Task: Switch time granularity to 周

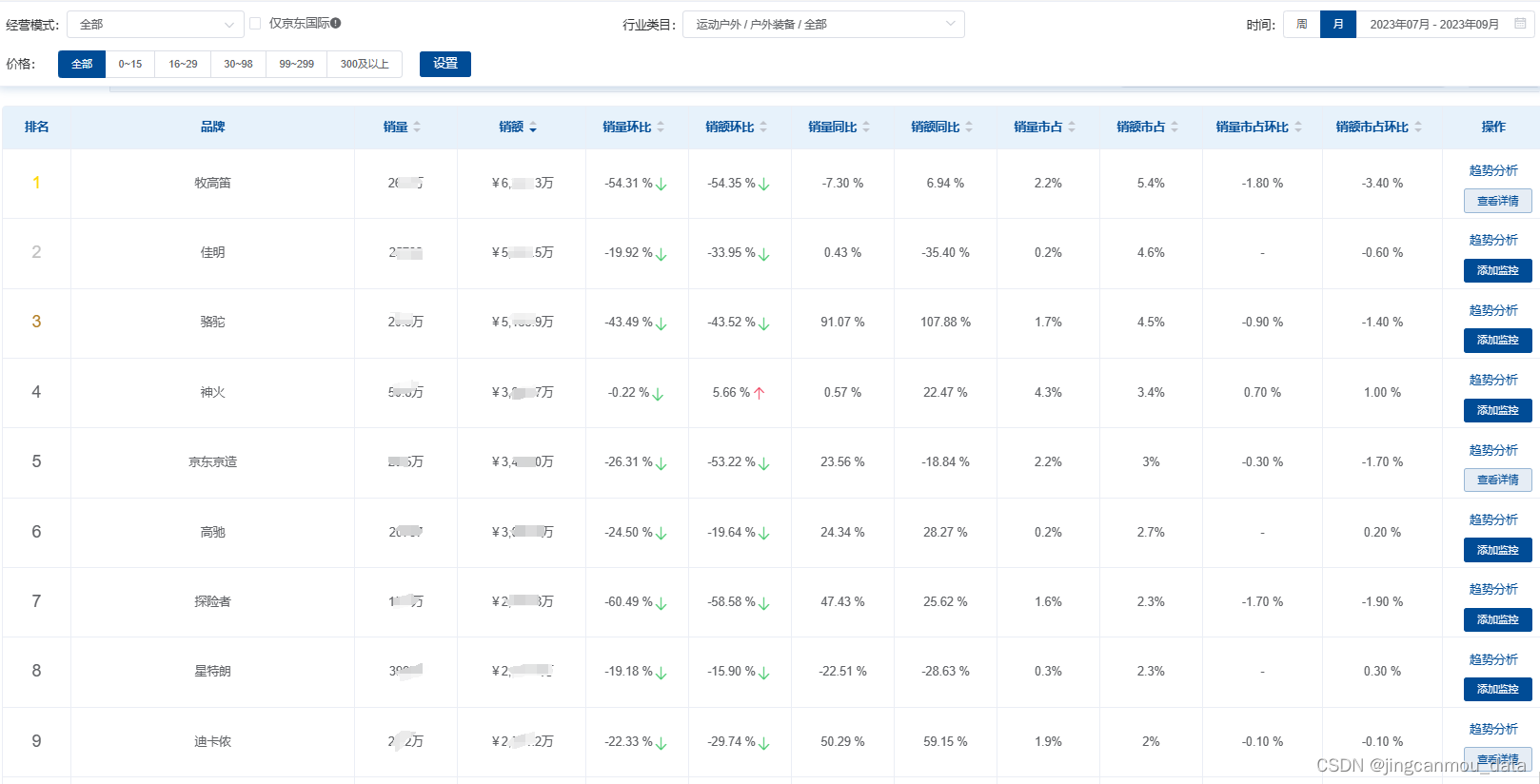Action: [1302, 25]
